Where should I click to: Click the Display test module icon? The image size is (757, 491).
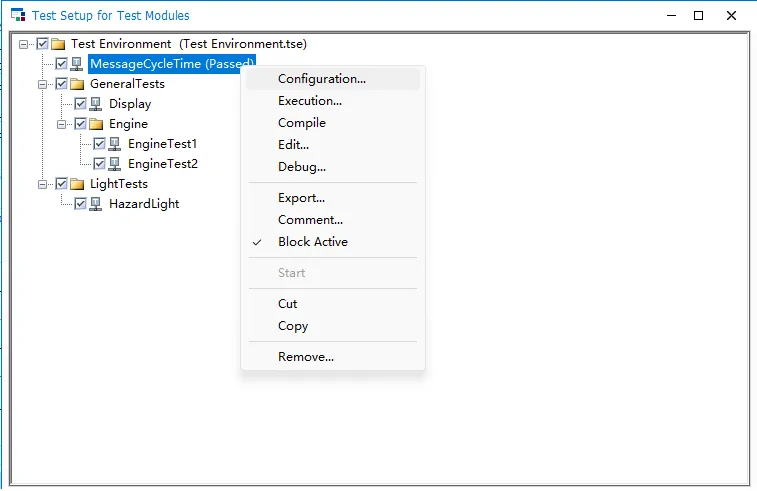pyautogui.click(x=96, y=104)
